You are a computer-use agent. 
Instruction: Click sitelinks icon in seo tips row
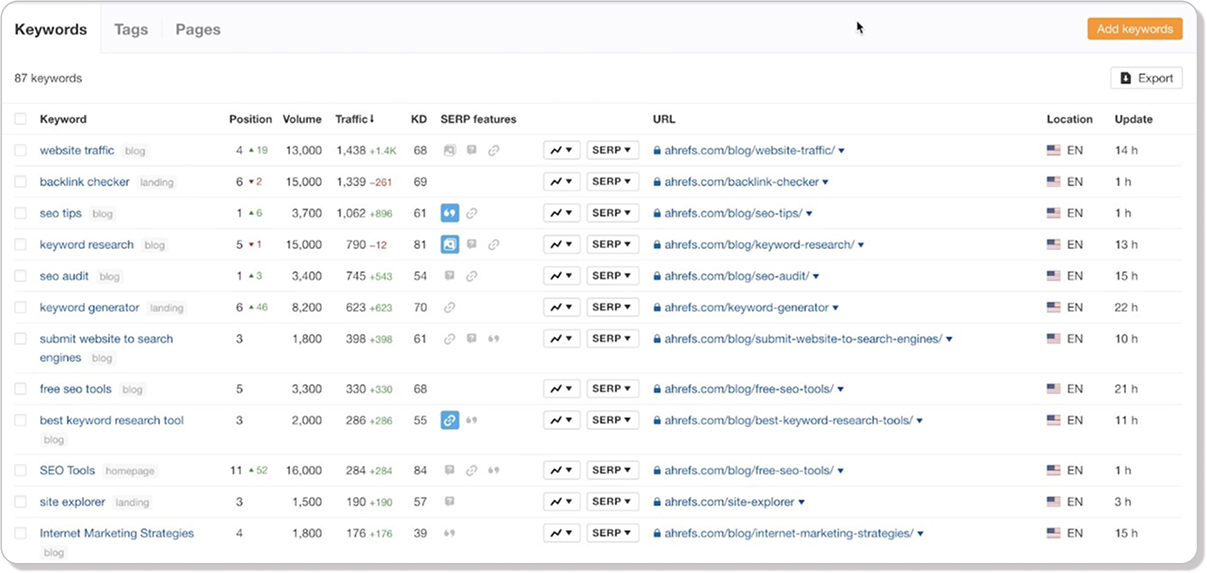pos(472,213)
